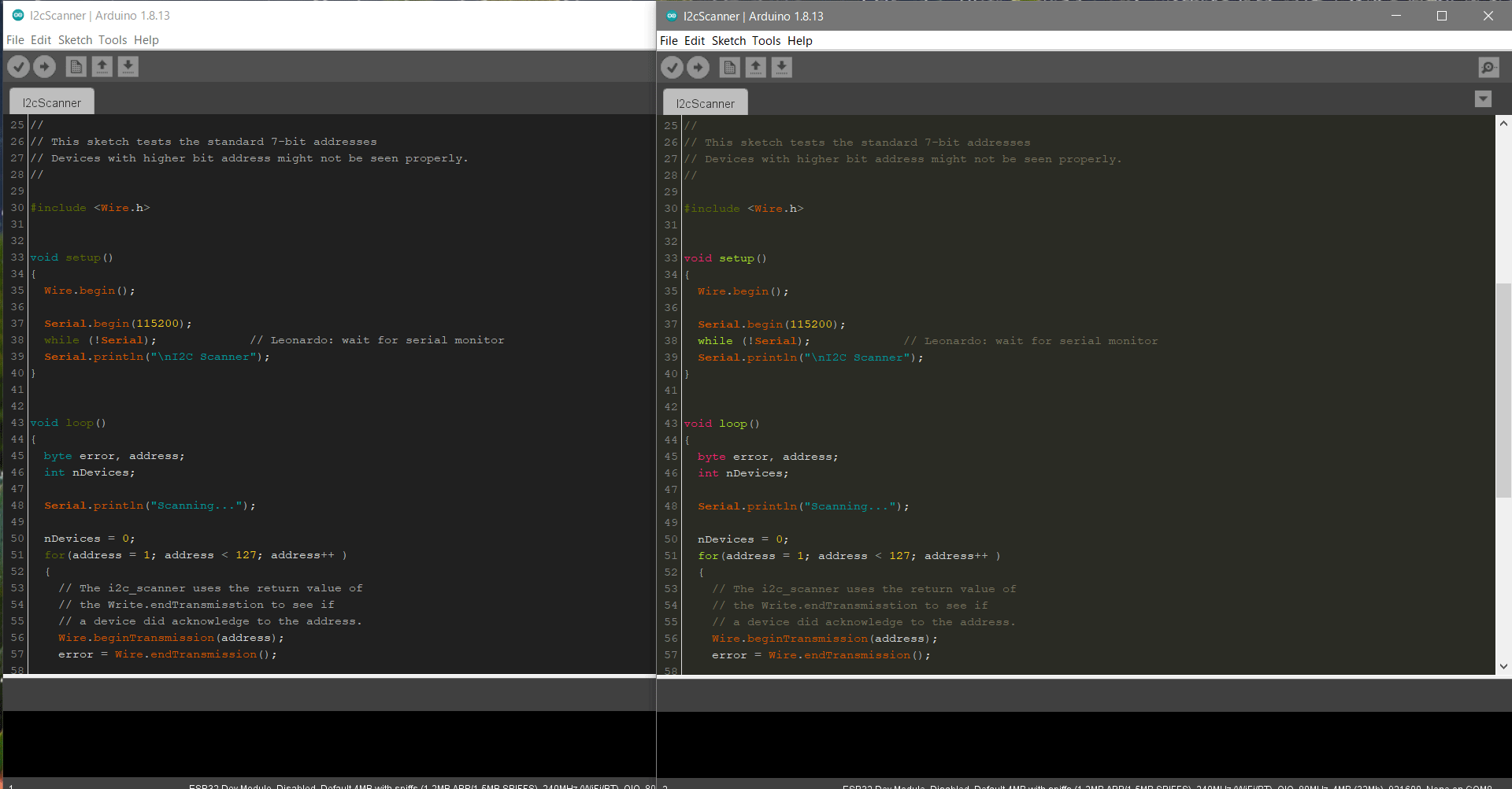The image size is (1512, 789).
Task: Click Verify button in left Arduino window
Action: tap(19, 67)
